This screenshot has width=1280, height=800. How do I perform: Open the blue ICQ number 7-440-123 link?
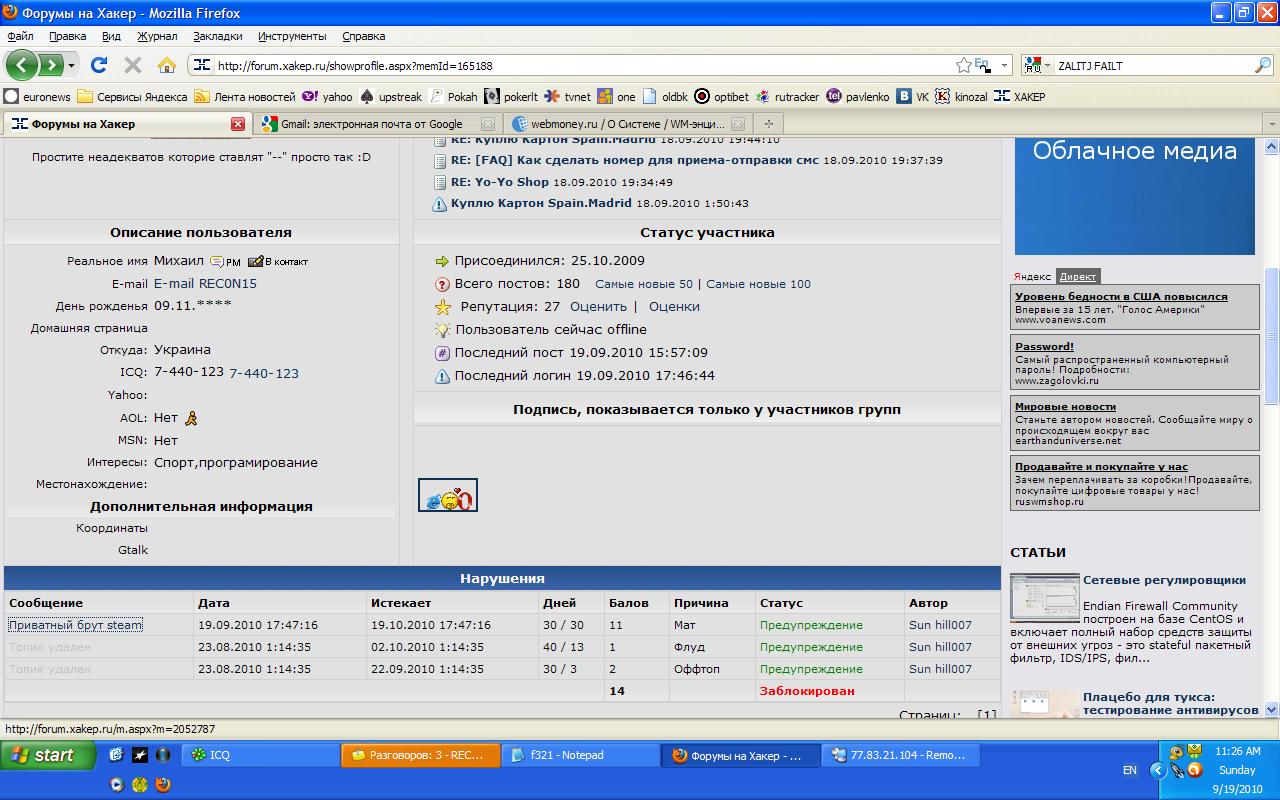pyautogui.click(x=264, y=373)
